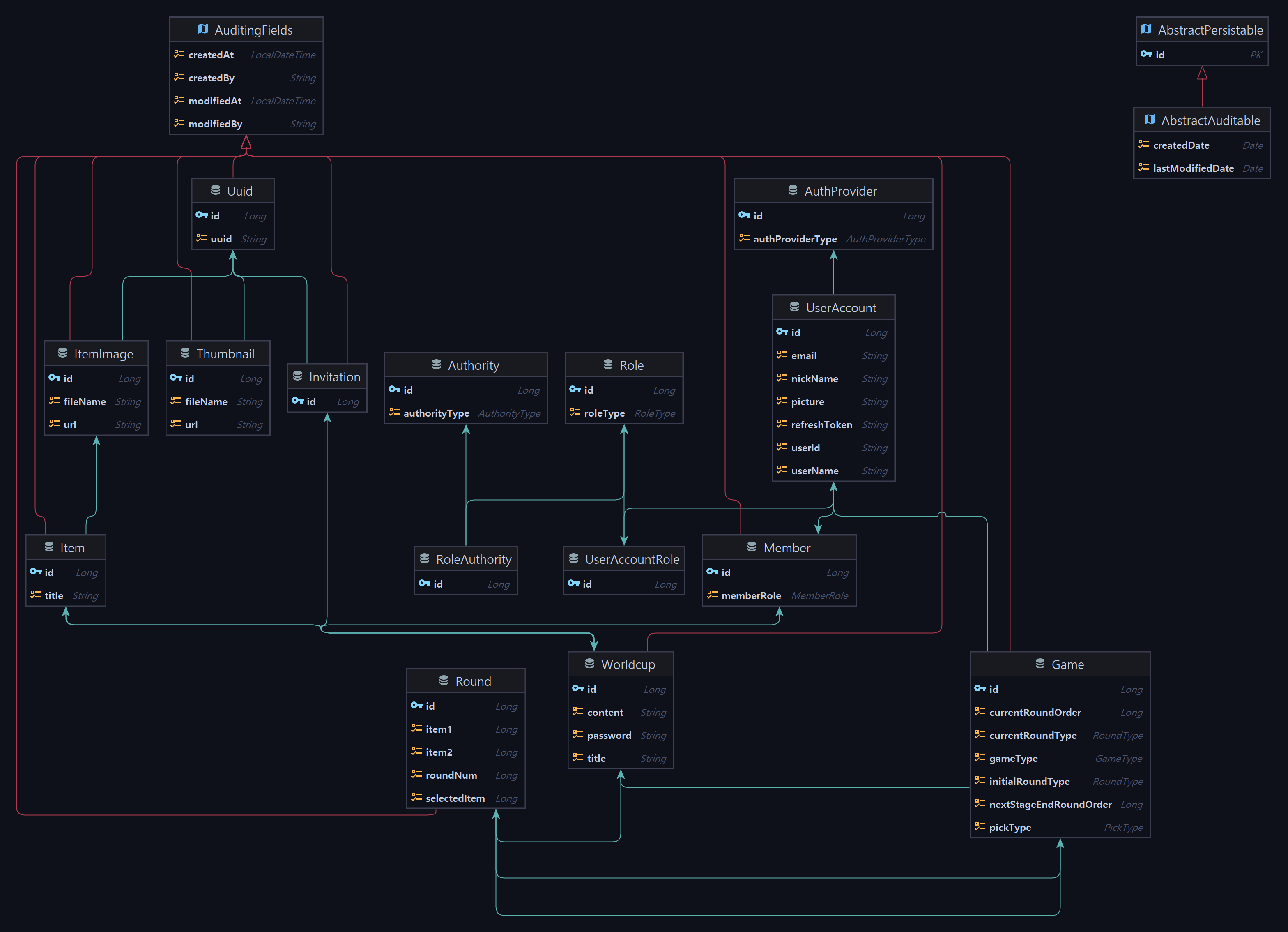This screenshot has width=1288, height=932.
Task: Select the UserAccountRole entity header
Action: 632,559
